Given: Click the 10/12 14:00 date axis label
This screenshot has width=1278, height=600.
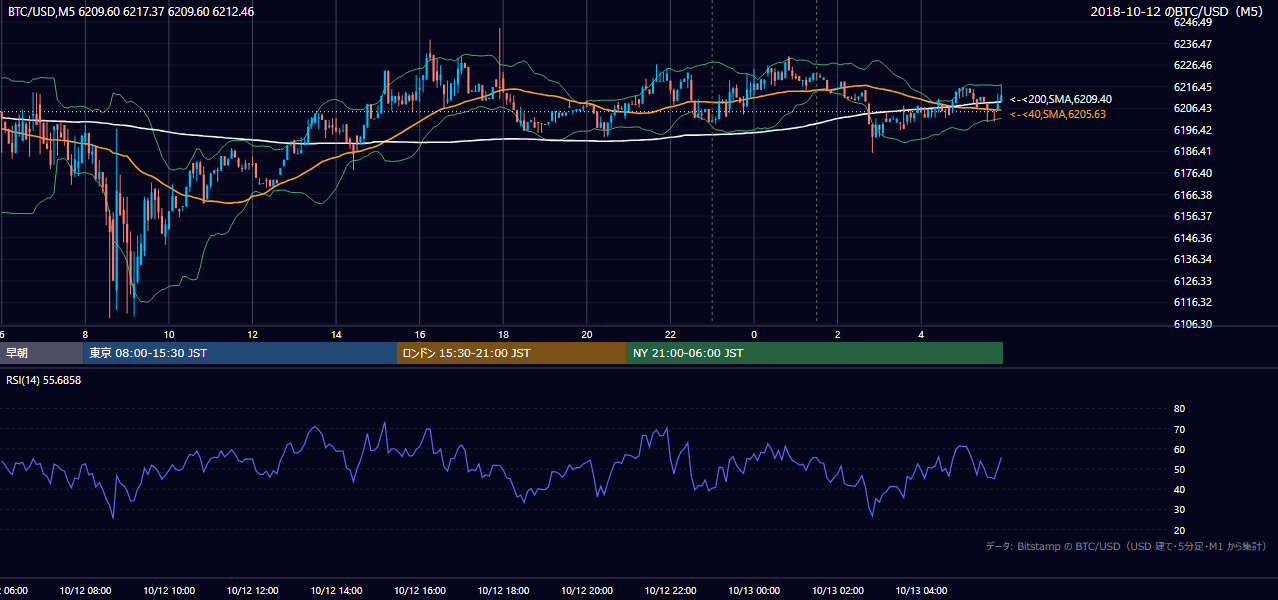Looking at the screenshot, I should (336, 590).
